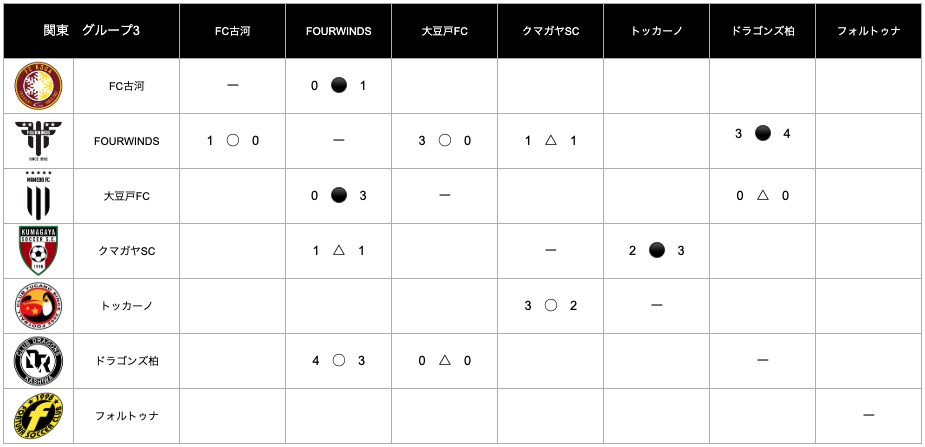Click the フォルトゥナ team name in row
The image size is (925, 447).
click(126, 416)
